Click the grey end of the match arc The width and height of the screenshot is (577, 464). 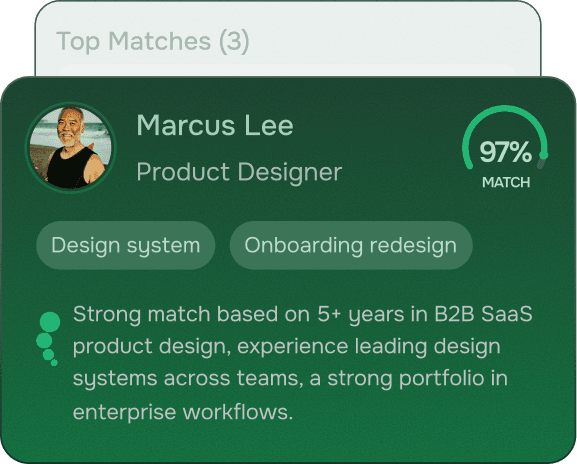(541, 163)
